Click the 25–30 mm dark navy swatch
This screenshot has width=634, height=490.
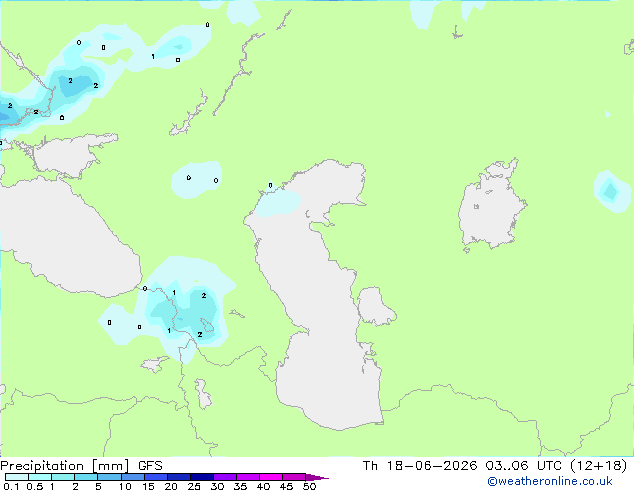202,477
